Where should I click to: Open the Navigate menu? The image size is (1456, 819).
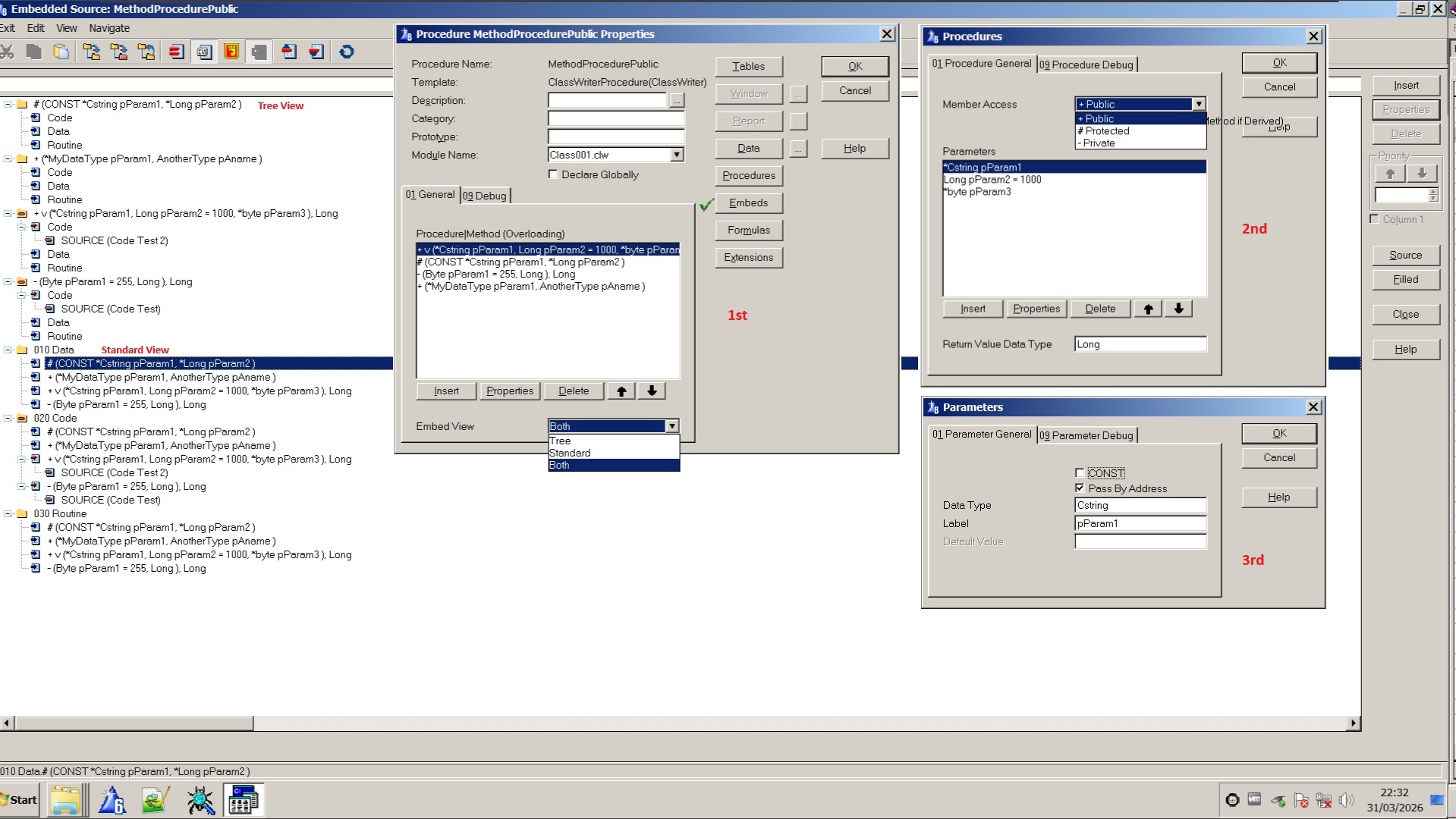click(x=109, y=28)
